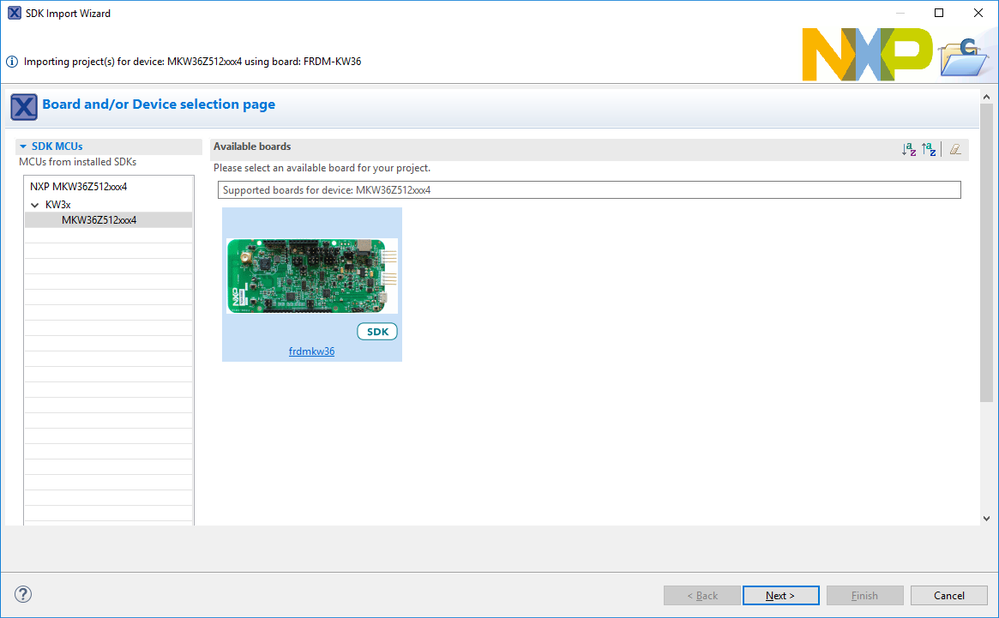Image resolution: width=999 pixels, height=618 pixels.
Task: Click the vertical scrollbar thumb
Action: click(x=986, y=253)
